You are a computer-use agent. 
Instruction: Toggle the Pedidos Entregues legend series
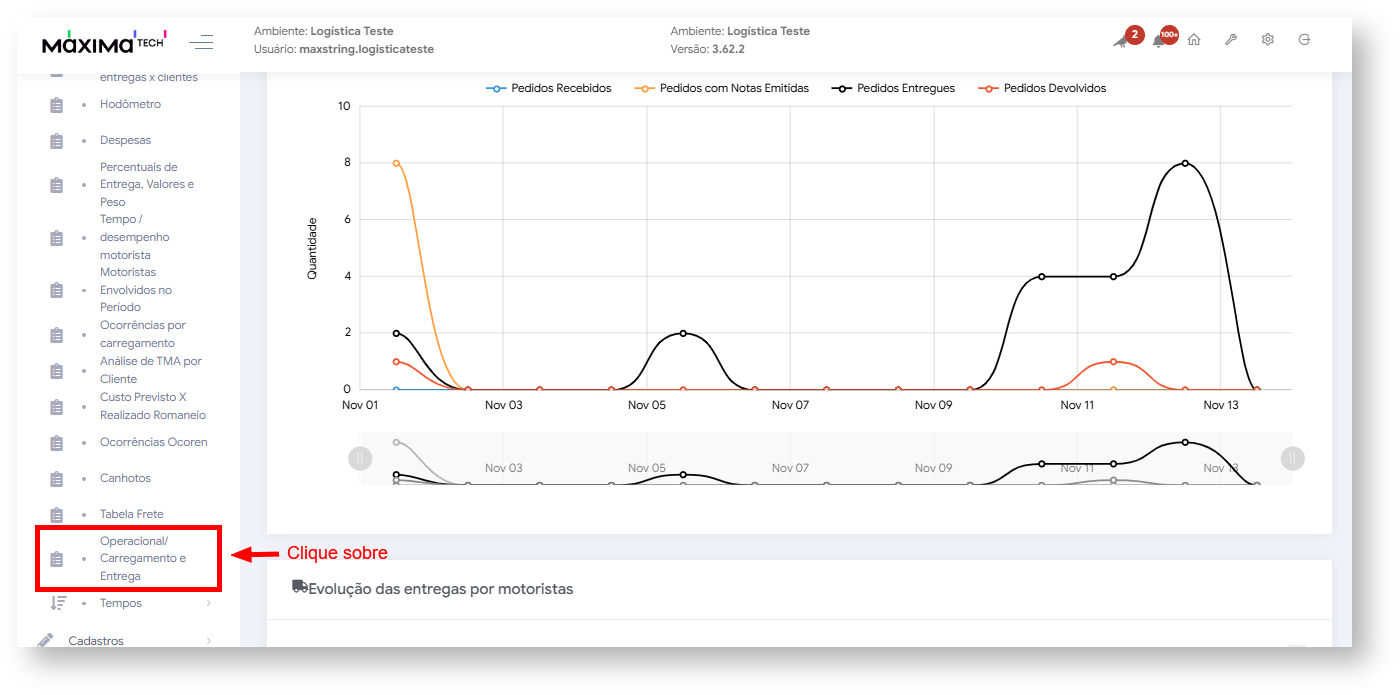pyautogui.click(x=893, y=88)
